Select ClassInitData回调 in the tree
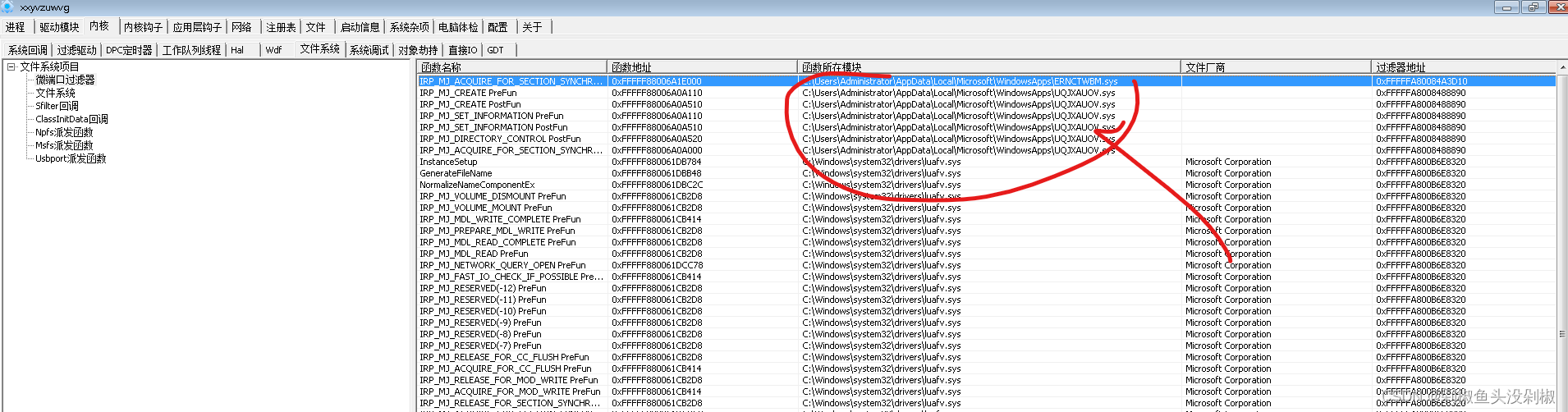Screen dimensions: 1568x412 point(71,119)
